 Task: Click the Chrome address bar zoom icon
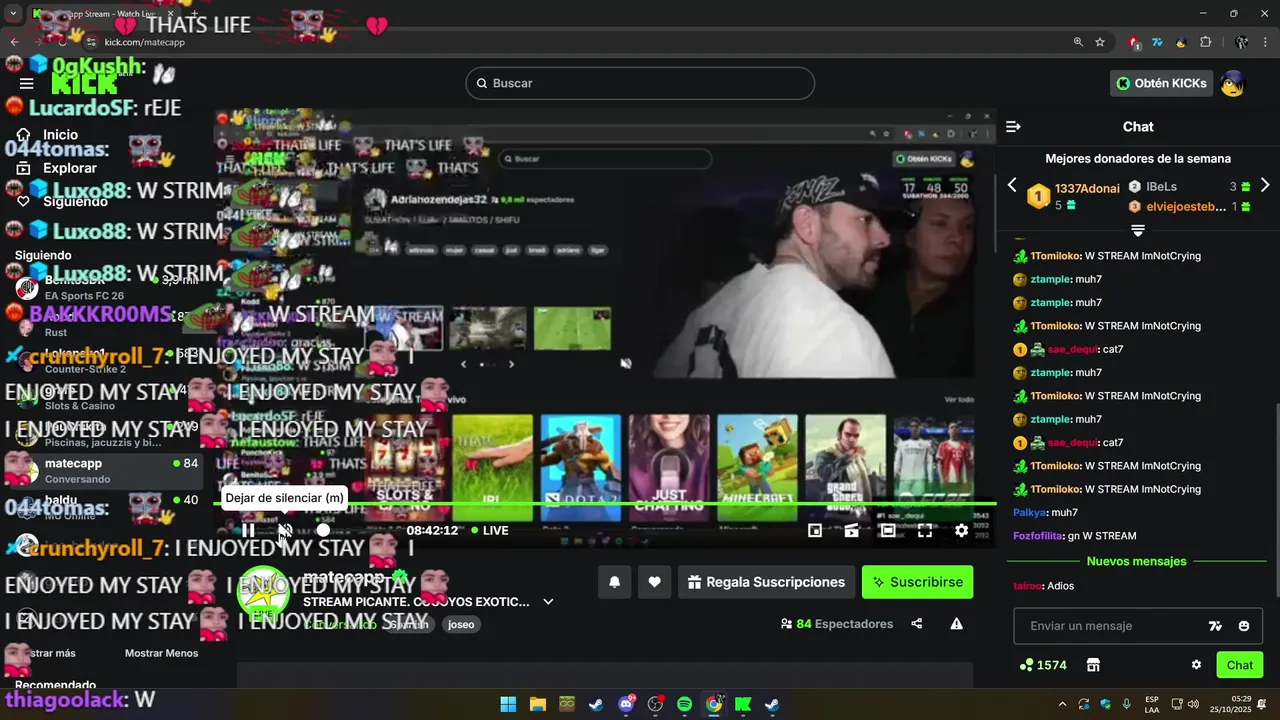tap(1078, 42)
